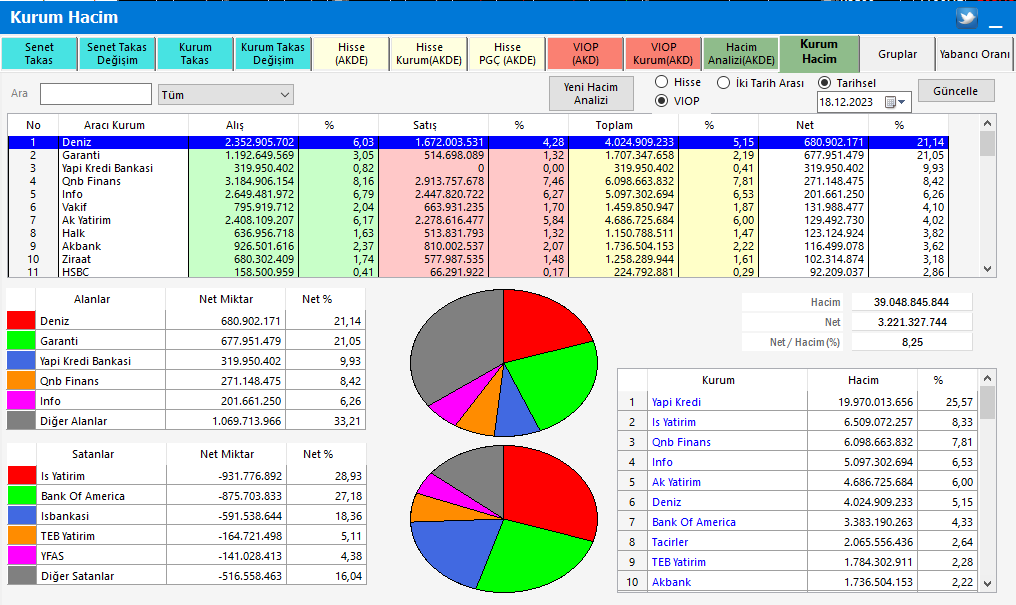Click the down arrow of the Kurum list scrollbar

987,584
